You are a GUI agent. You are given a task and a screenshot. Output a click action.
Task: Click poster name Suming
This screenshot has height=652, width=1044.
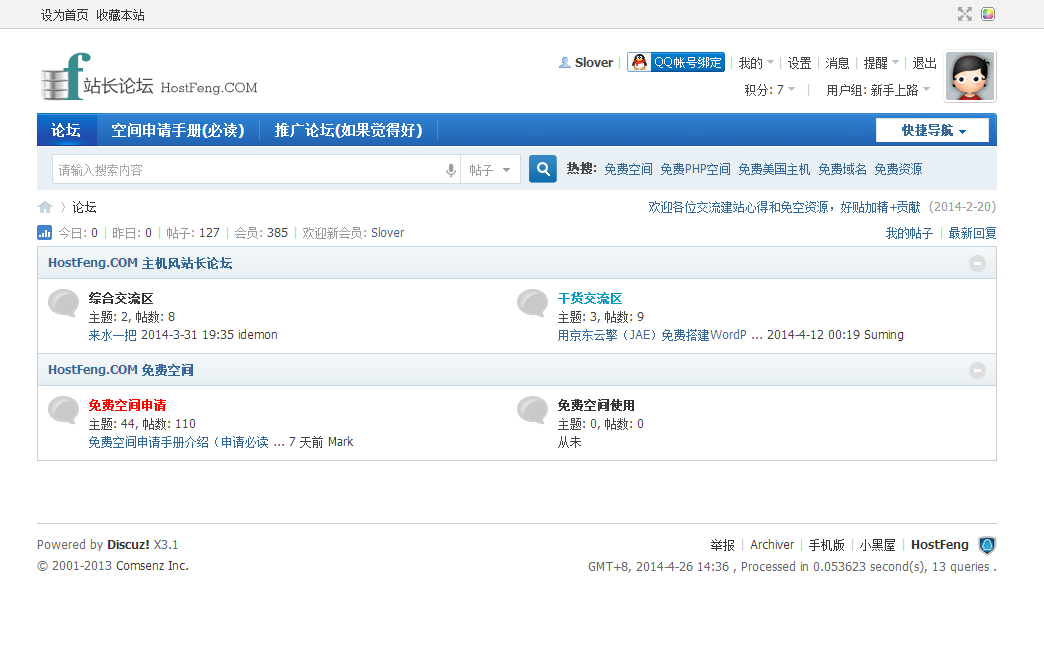[884, 335]
